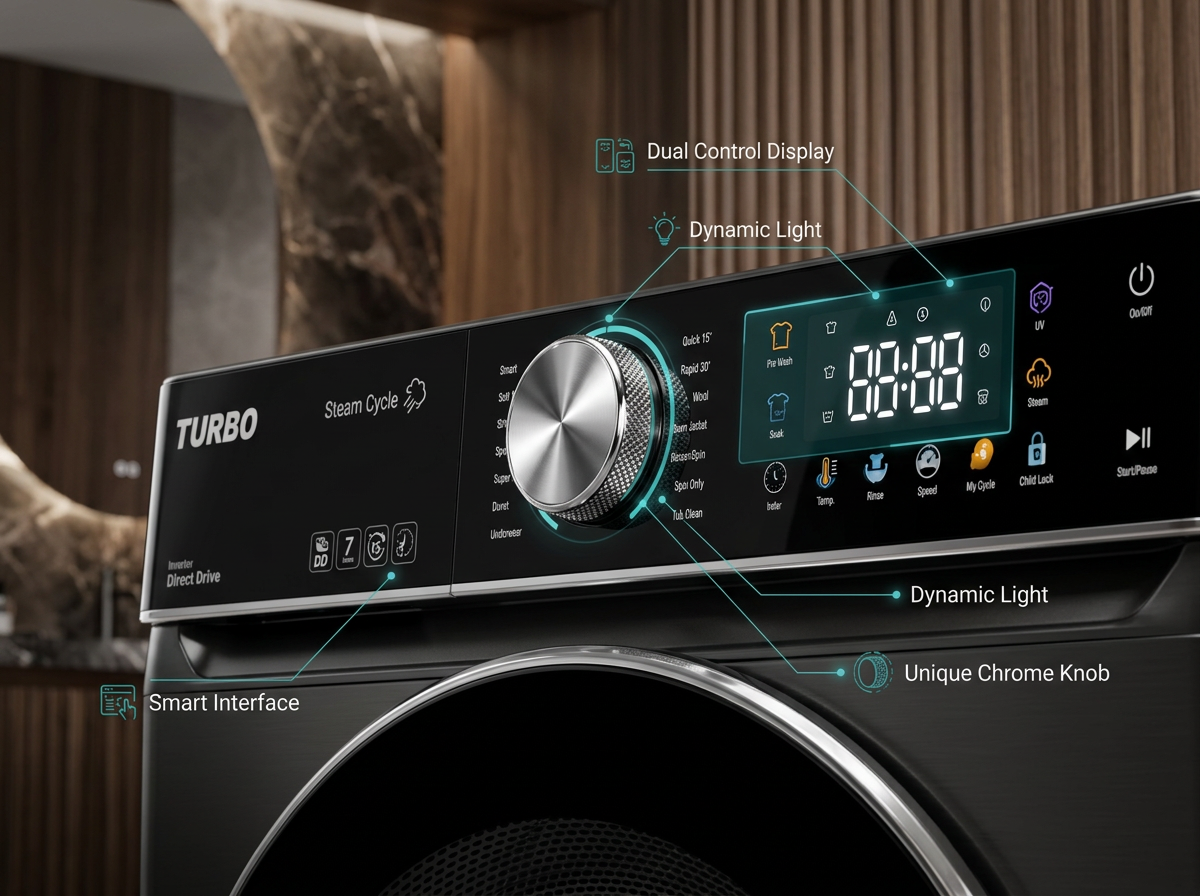Choose the Quick 15' program label
The height and width of the screenshot is (896, 1200).
point(697,341)
